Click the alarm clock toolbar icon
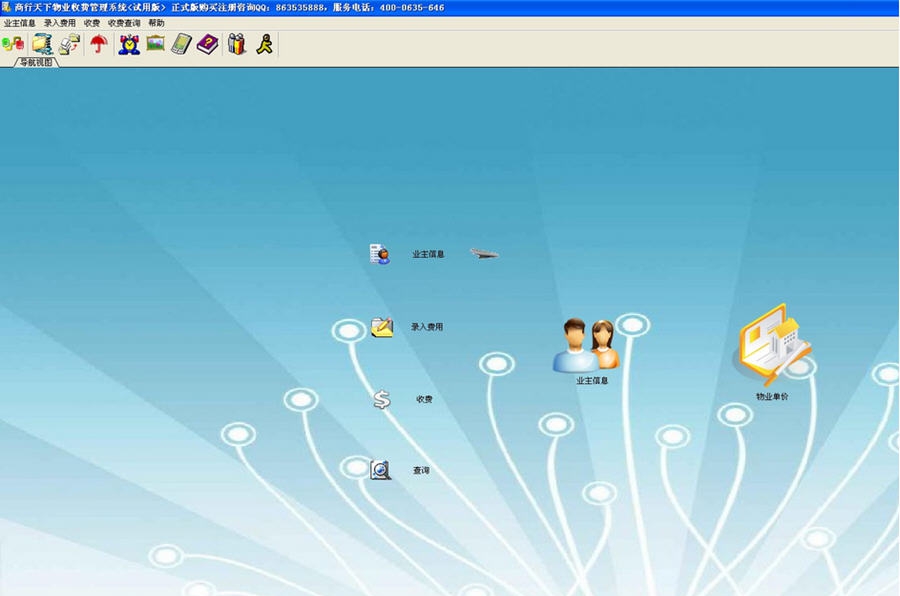900x596 pixels. [129, 44]
